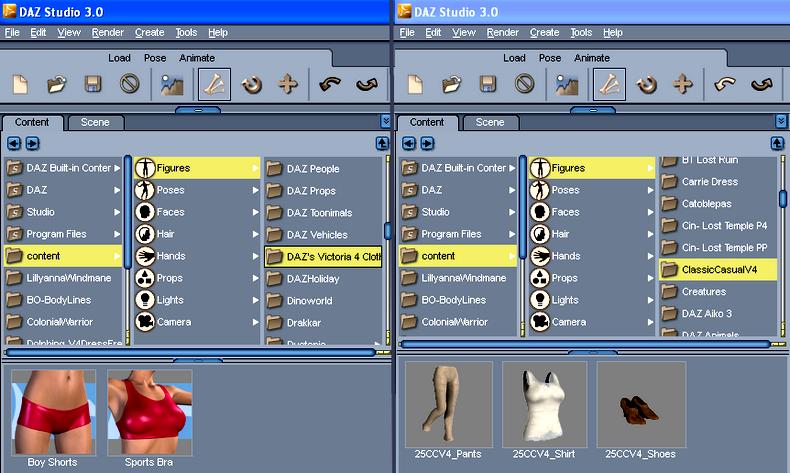Click the Render image icon in right window

click(567, 85)
